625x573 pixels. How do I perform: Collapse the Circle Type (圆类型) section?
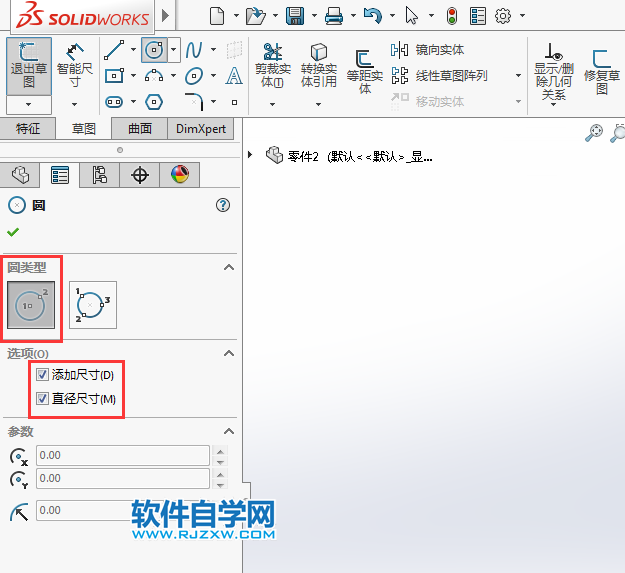tap(229, 267)
